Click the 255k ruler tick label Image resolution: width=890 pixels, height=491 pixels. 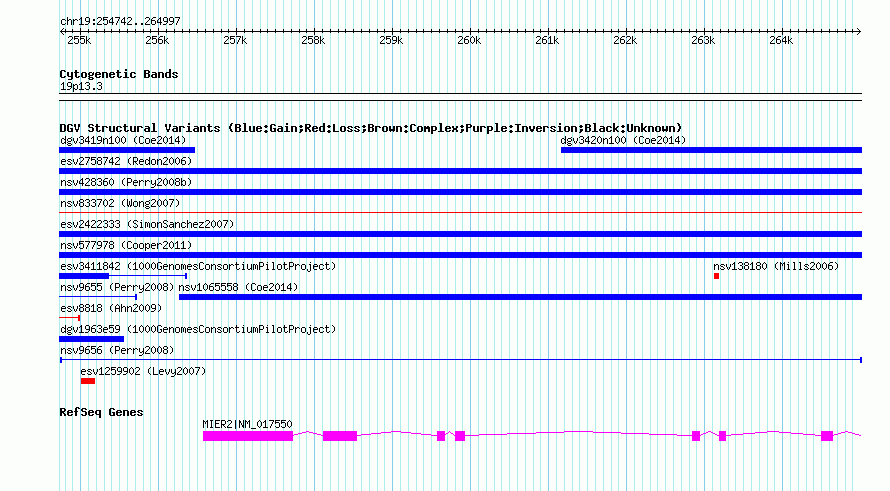79,41
